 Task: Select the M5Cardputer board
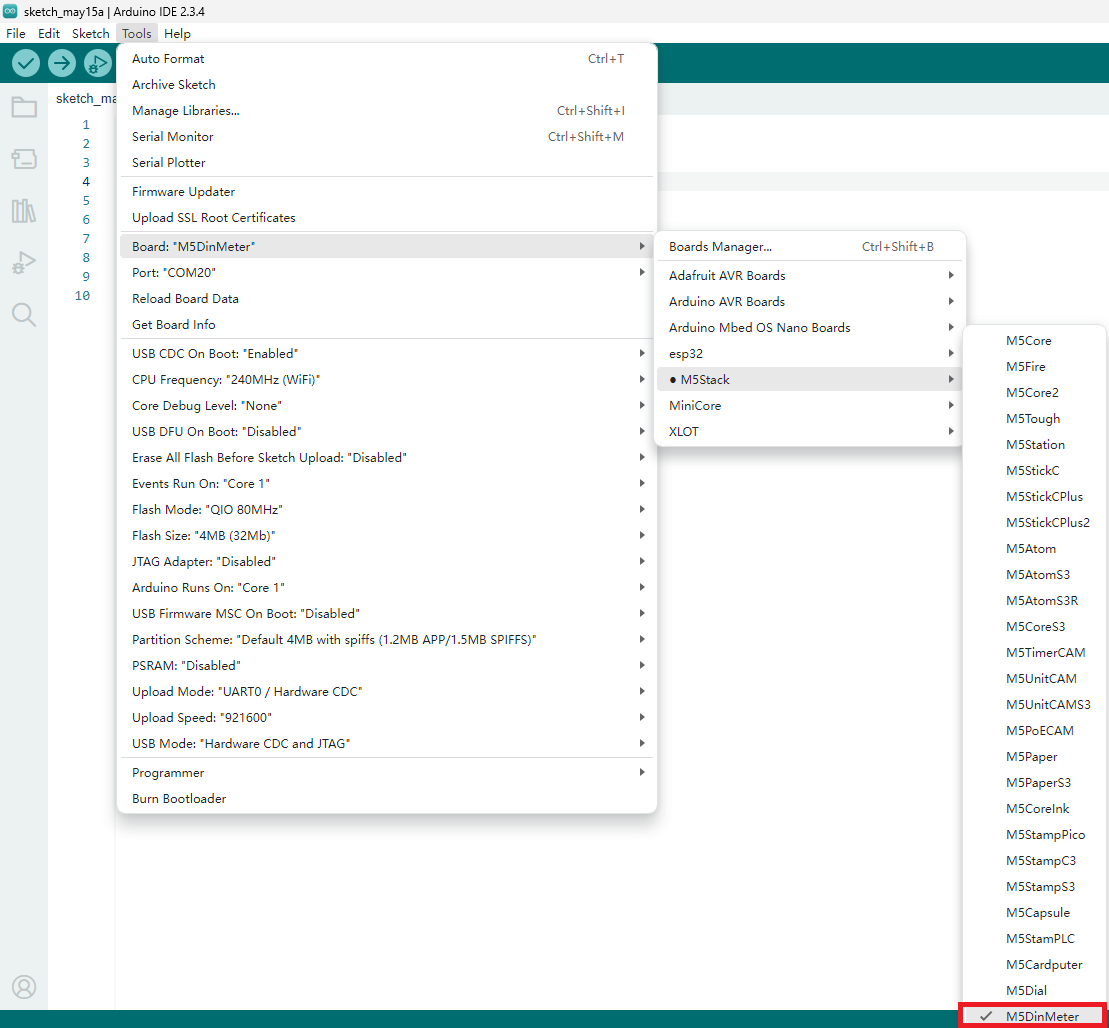click(1034, 965)
